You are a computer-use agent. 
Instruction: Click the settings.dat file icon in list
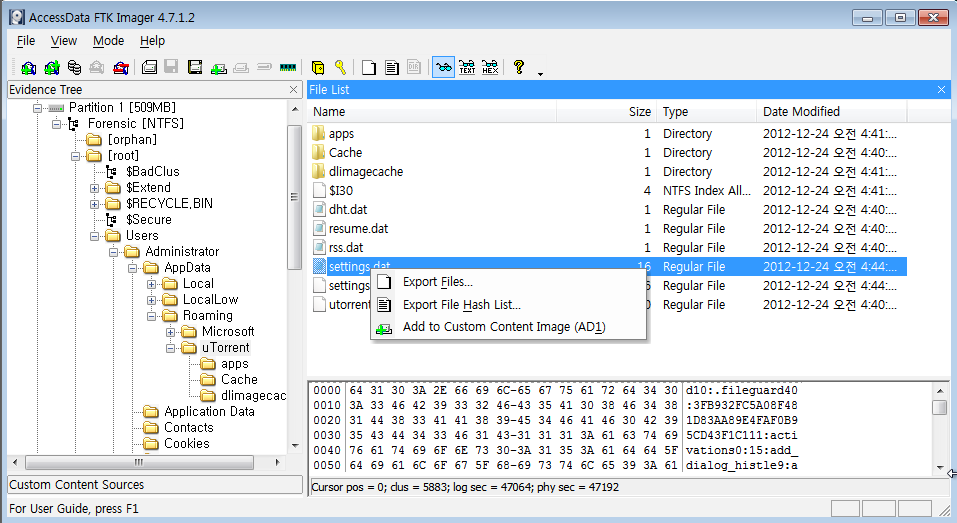[x=319, y=266]
